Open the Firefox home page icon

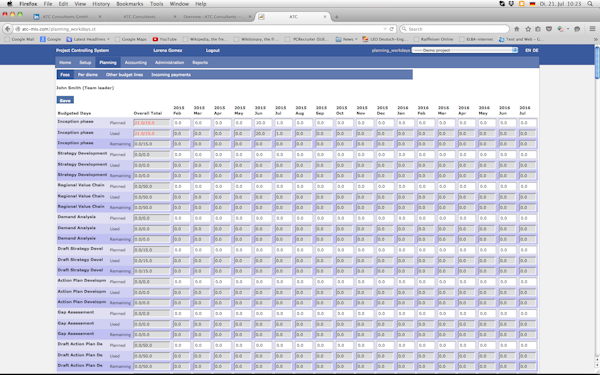coord(517,29)
